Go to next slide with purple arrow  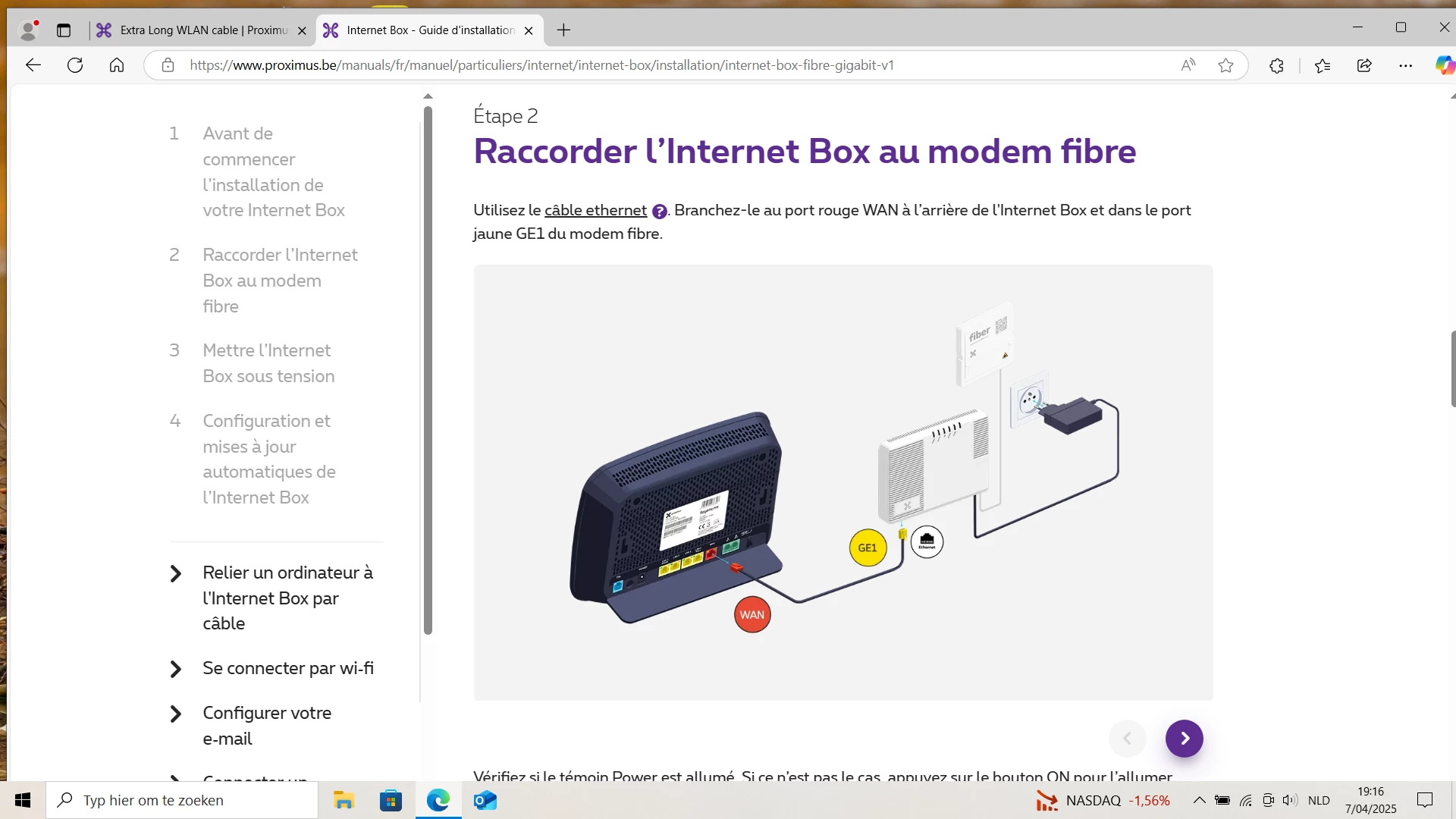(x=1184, y=738)
